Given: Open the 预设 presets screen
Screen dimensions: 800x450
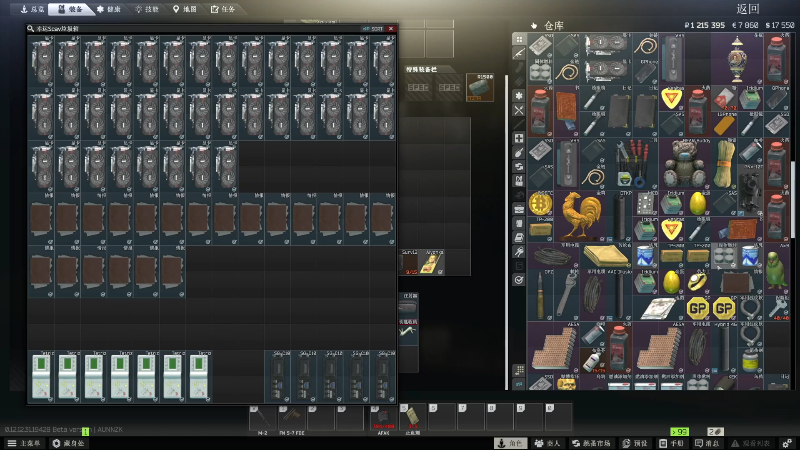Looking at the screenshot, I should tap(635, 443).
